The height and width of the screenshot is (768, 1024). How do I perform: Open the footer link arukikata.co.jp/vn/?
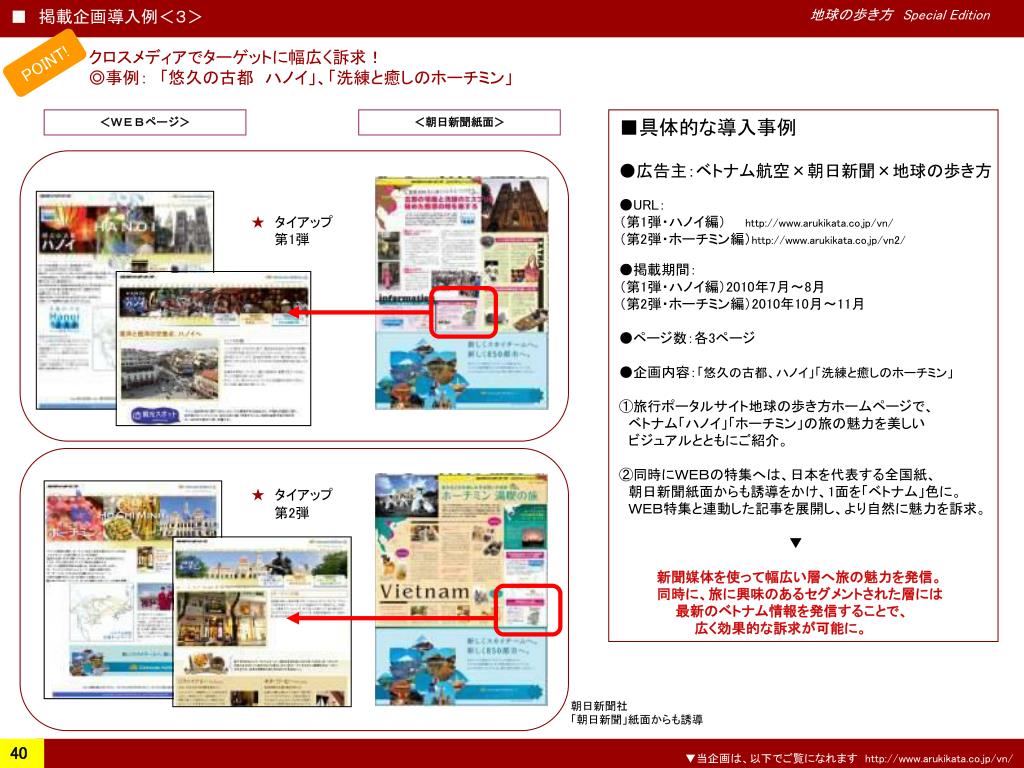coord(938,759)
